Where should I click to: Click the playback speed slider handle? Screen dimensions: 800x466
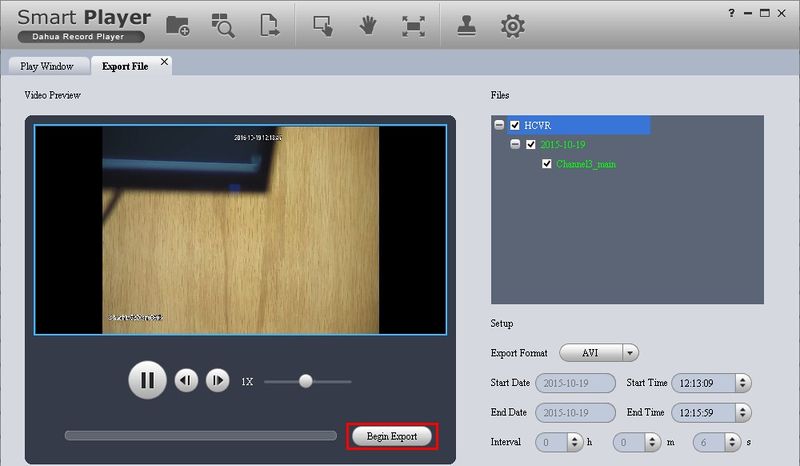(x=306, y=381)
